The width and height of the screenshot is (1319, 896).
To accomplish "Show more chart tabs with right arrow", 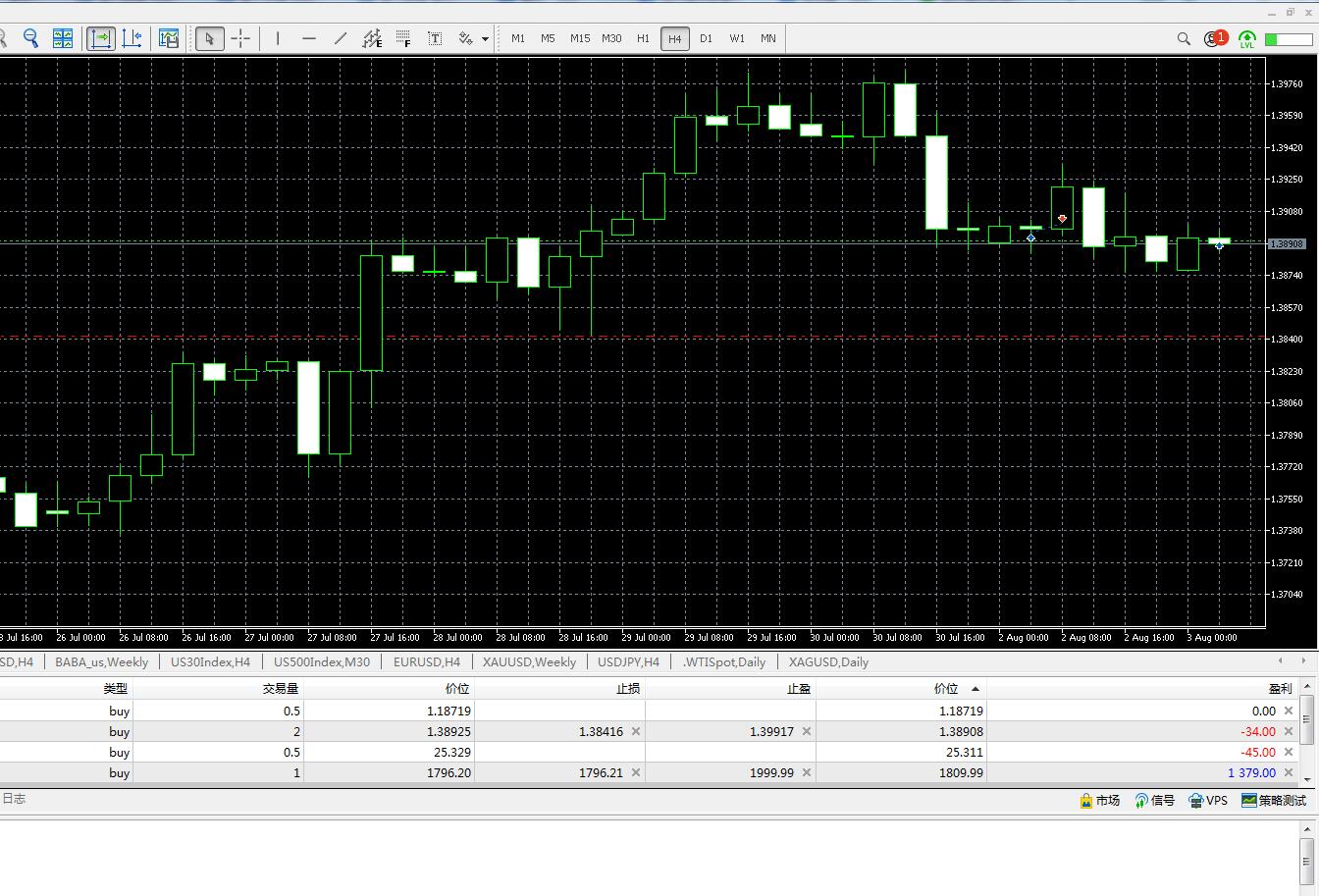I will coord(1302,661).
